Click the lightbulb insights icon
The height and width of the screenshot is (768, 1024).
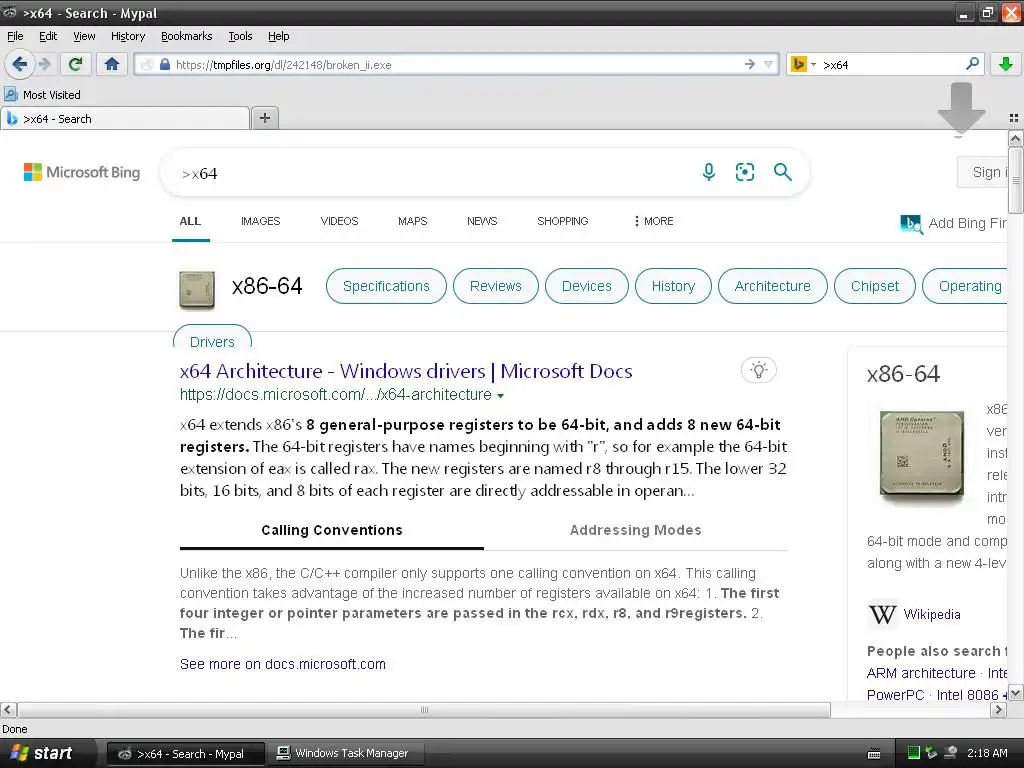coord(758,370)
